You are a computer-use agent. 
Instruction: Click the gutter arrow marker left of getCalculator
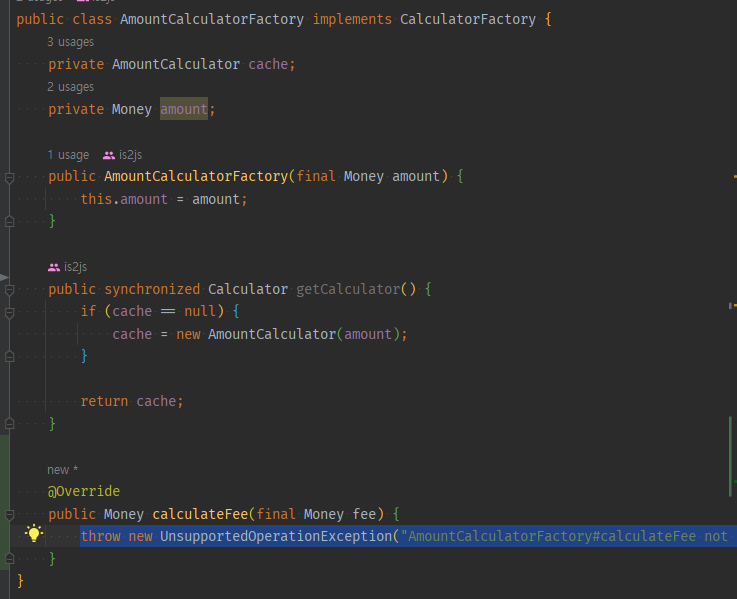pos(4,277)
